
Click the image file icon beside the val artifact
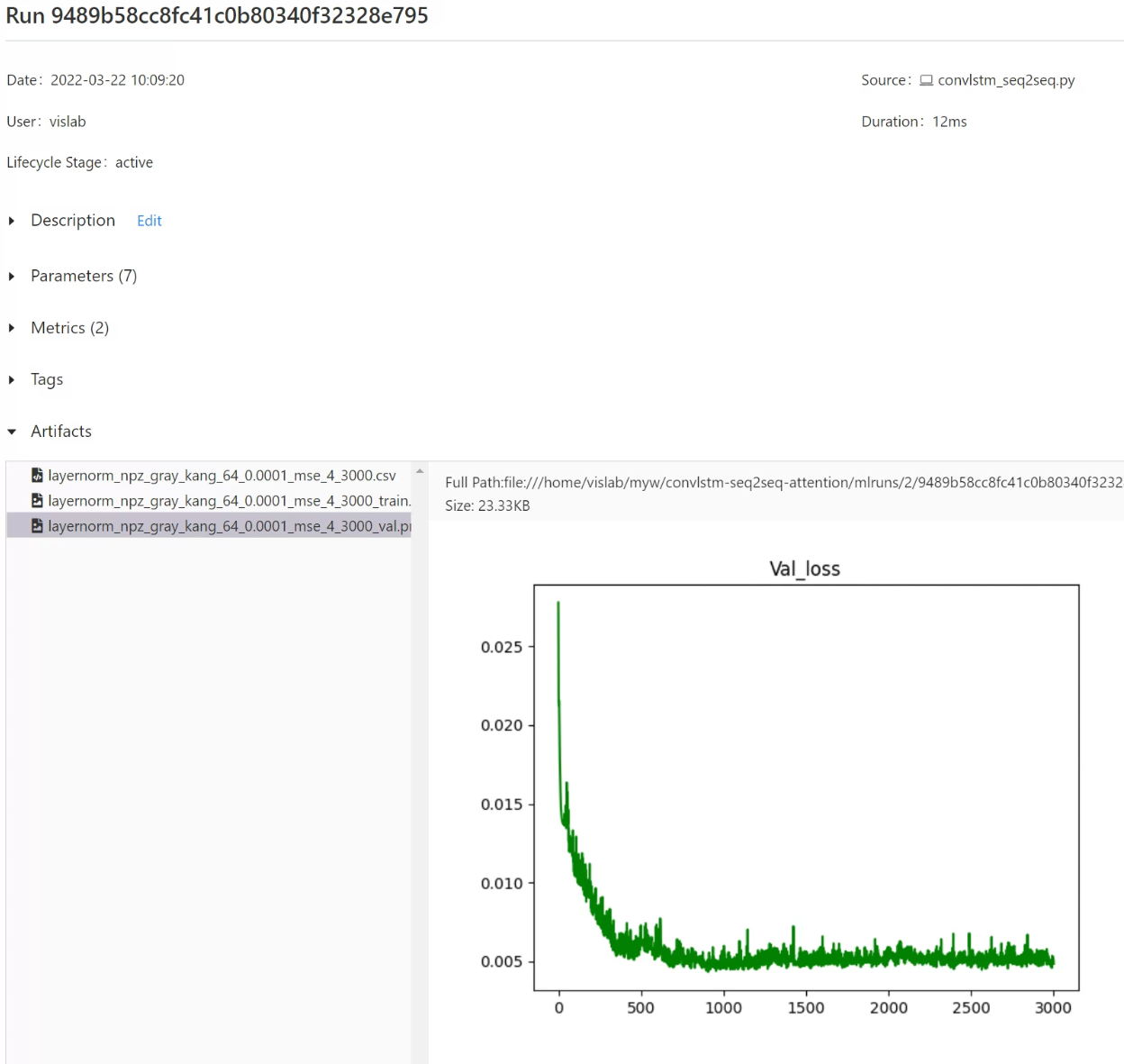[37, 525]
